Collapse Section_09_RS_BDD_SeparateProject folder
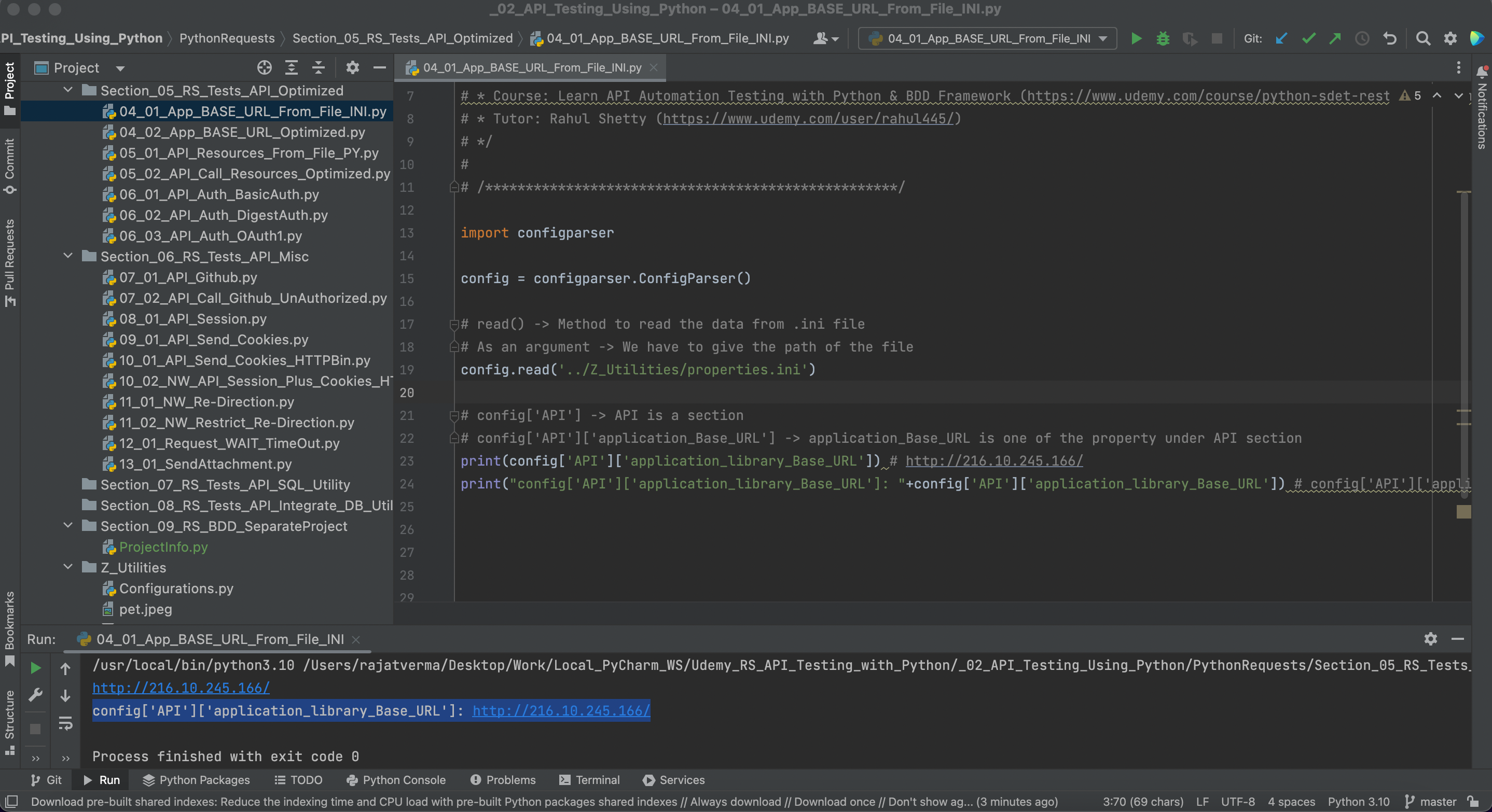 [68, 525]
